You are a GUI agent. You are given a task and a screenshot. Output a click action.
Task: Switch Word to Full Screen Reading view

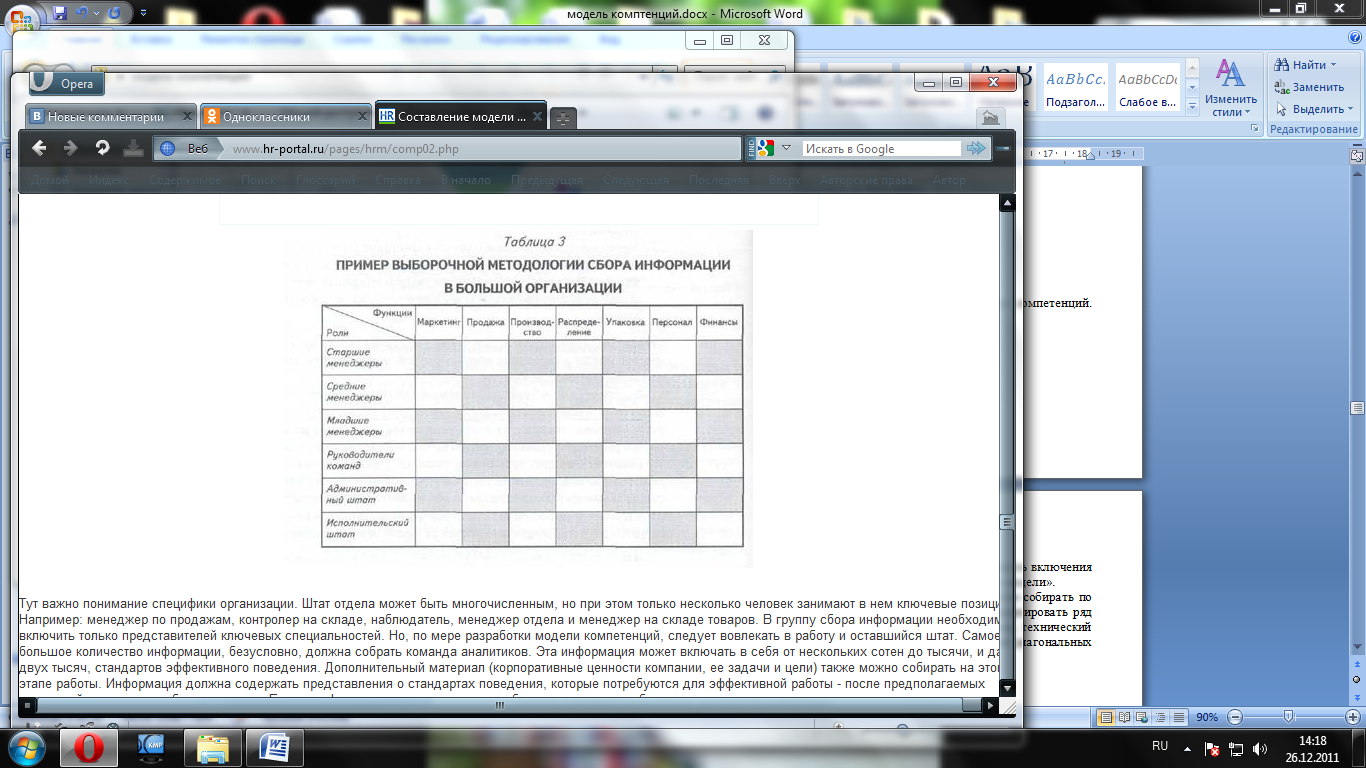[1125, 717]
